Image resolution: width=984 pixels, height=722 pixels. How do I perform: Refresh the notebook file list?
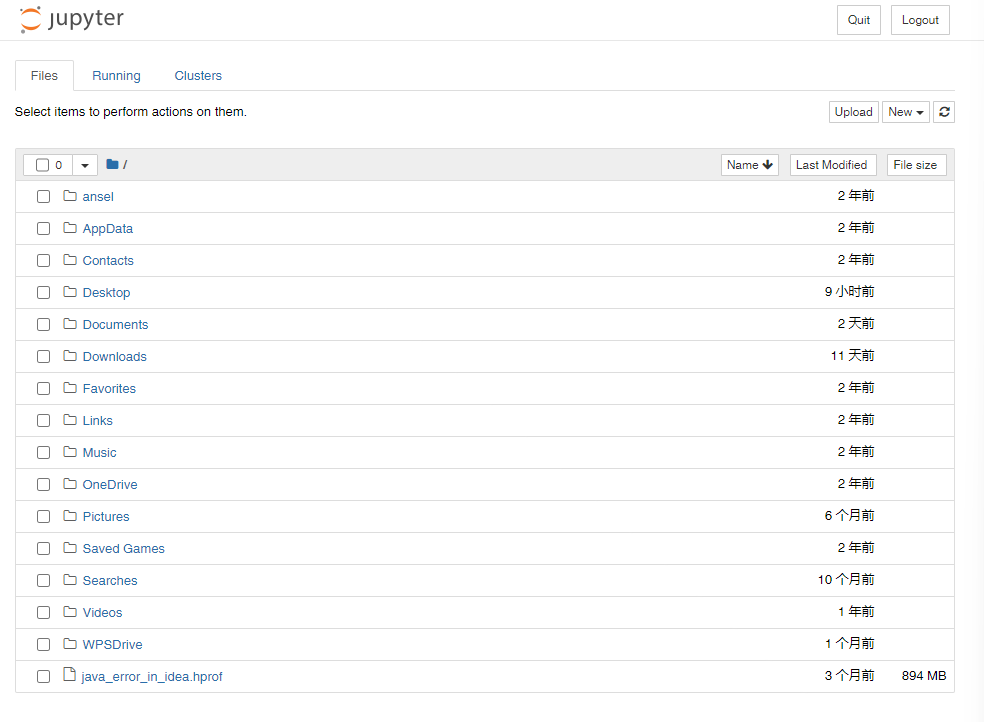[944, 112]
